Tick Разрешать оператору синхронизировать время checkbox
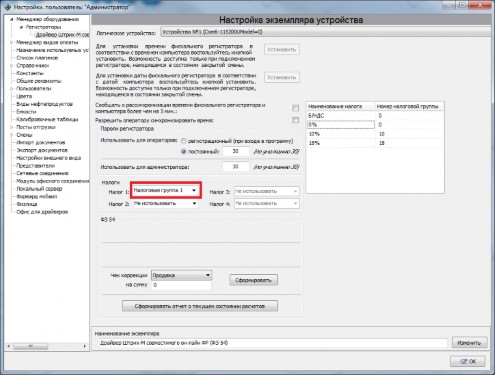Viewport: 495px width, 375px height. tap(295, 120)
